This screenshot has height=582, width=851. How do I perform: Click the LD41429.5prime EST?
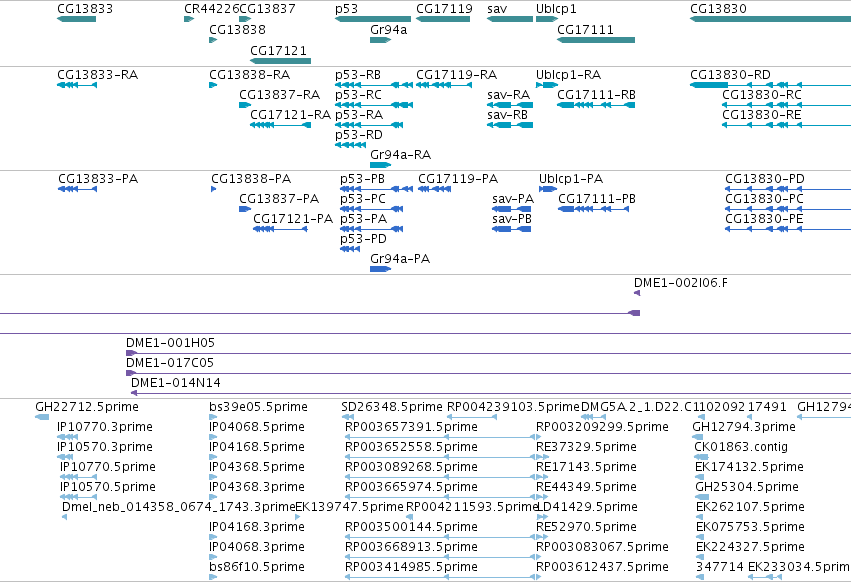pos(542,517)
